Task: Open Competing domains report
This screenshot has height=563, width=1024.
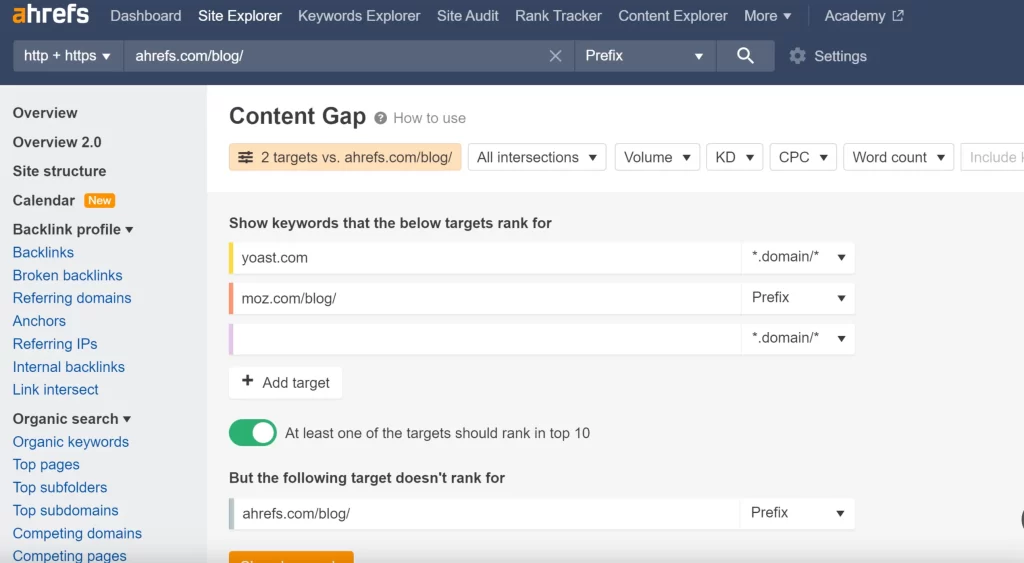Action: point(77,533)
